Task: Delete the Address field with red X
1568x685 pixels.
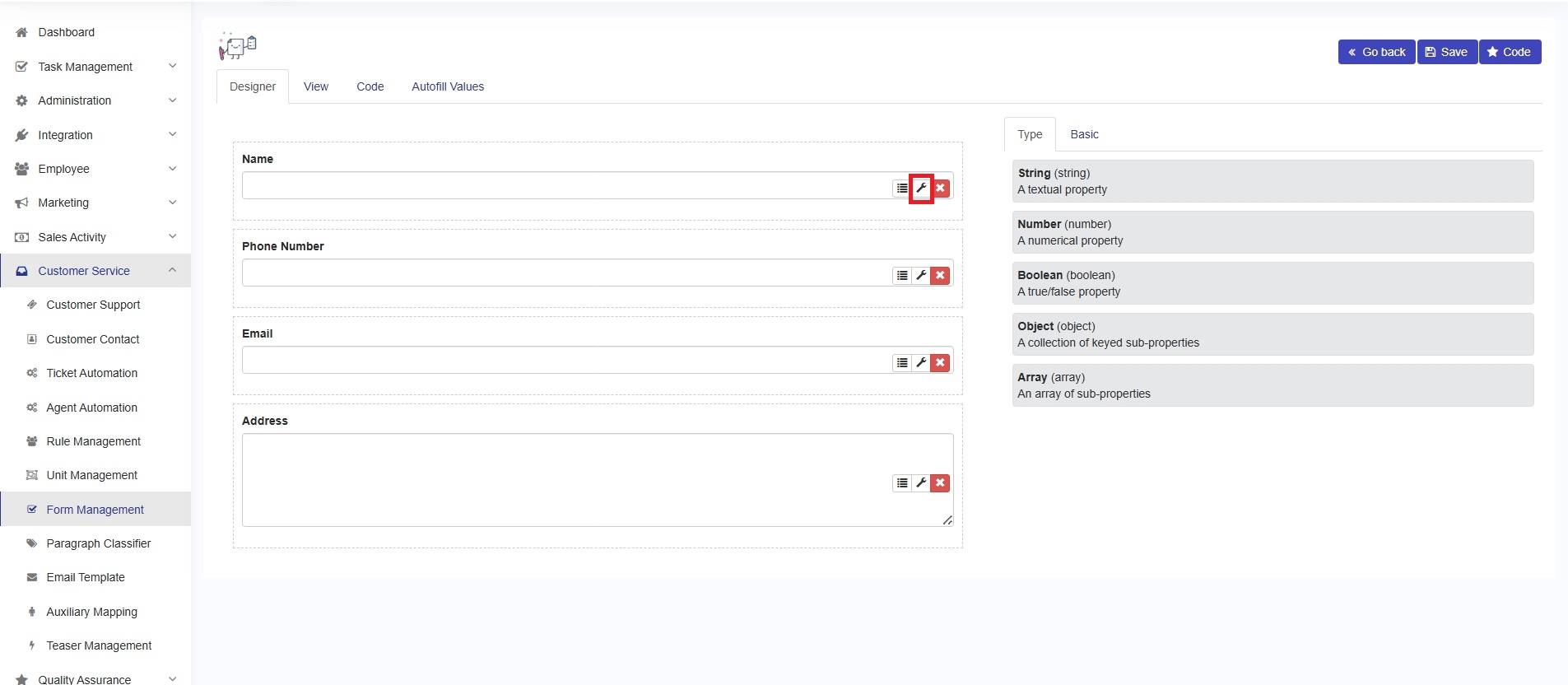Action: pyautogui.click(x=940, y=483)
